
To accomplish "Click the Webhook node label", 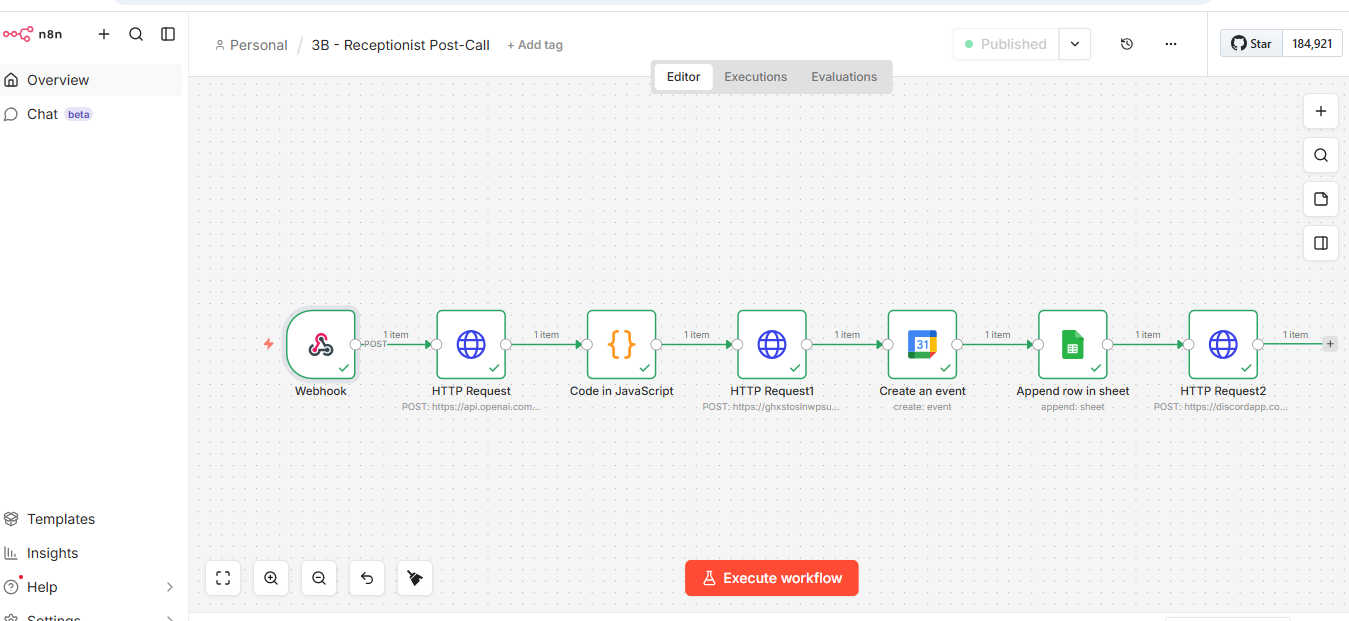I will pos(321,391).
